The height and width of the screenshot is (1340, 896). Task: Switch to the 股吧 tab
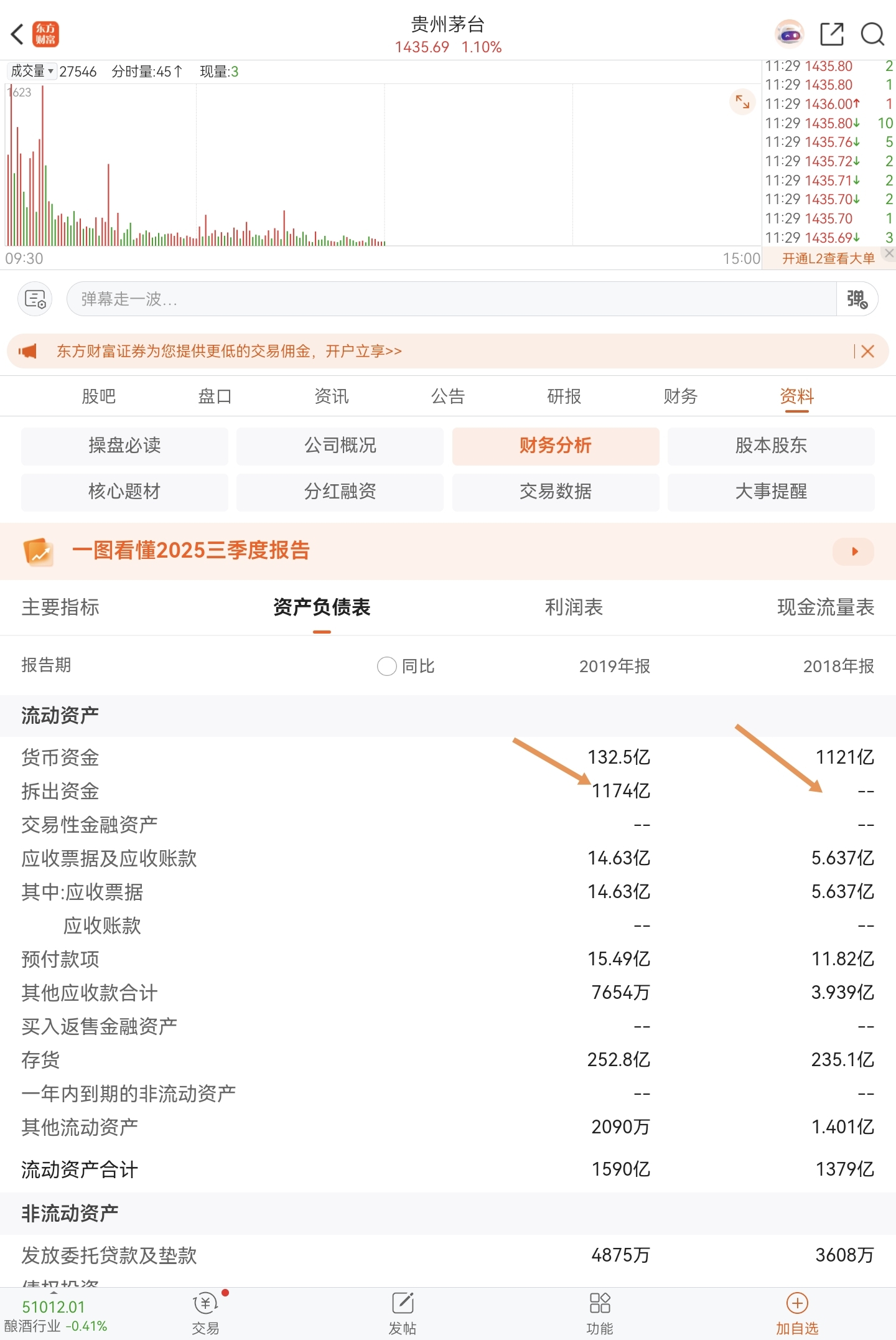(x=98, y=396)
